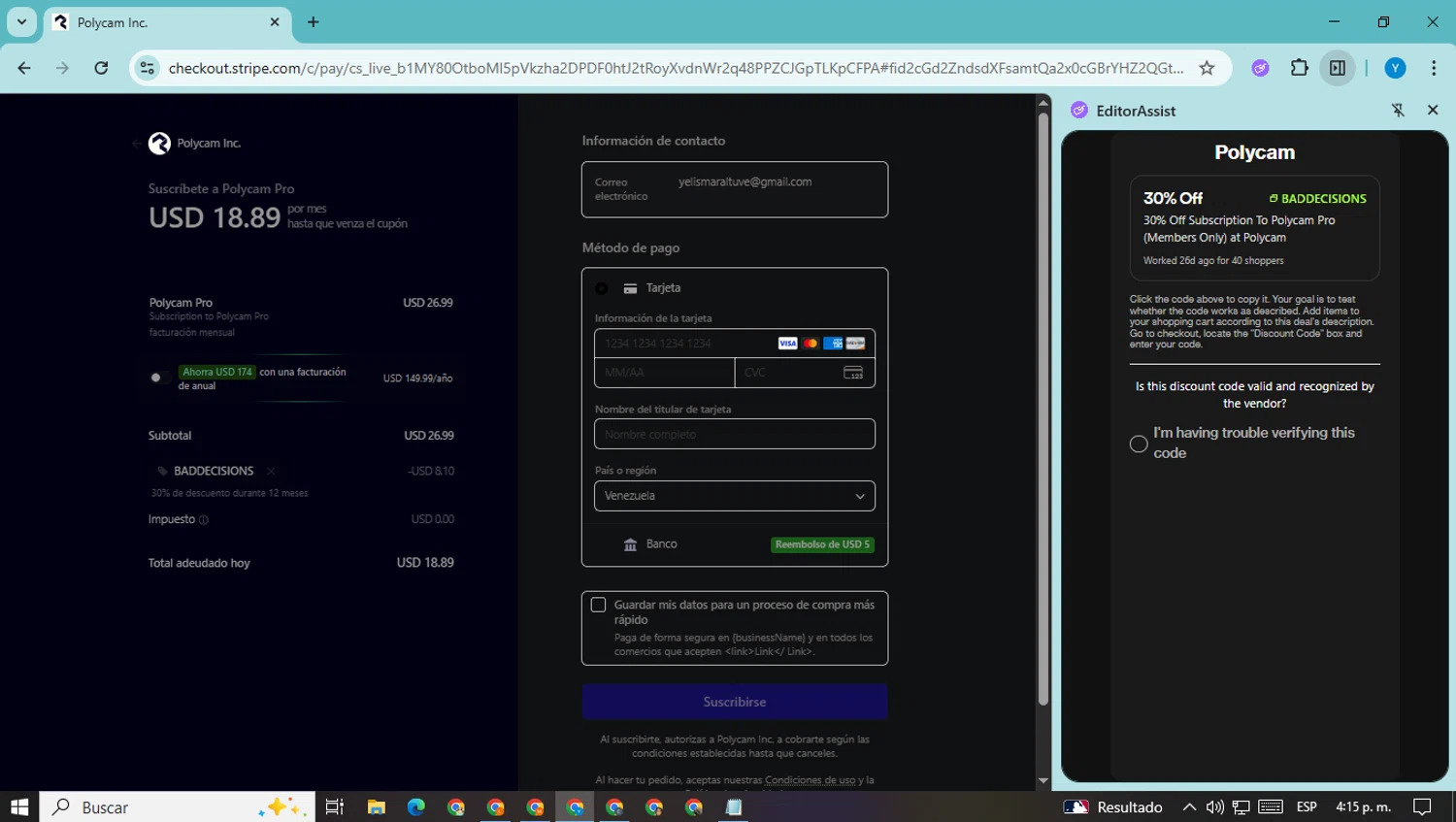Click the Suscribirse button

(x=735, y=702)
